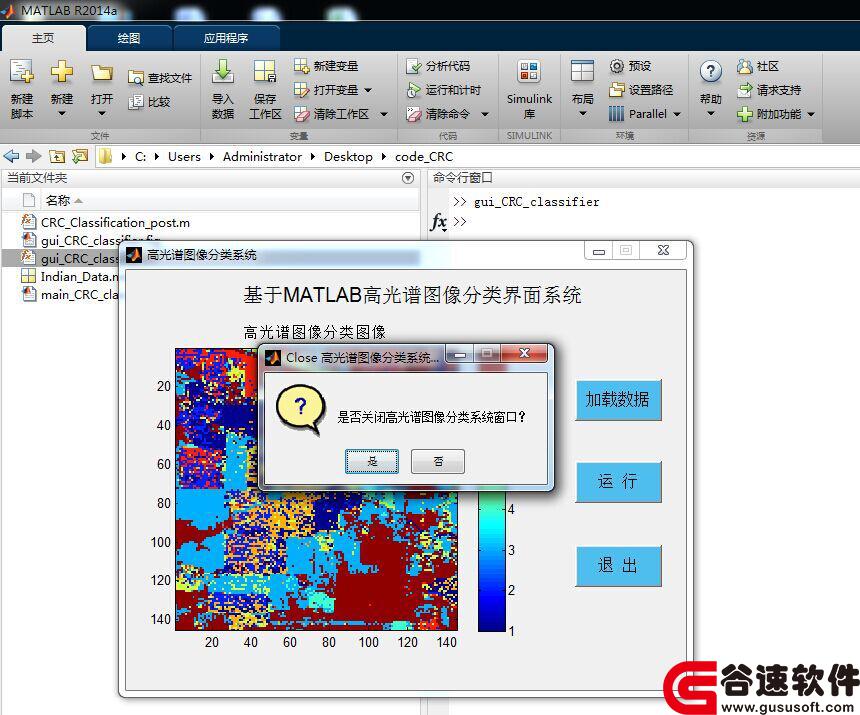Click Desktop in address path
This screenshot has height=715, width=860.
[348, 157]
